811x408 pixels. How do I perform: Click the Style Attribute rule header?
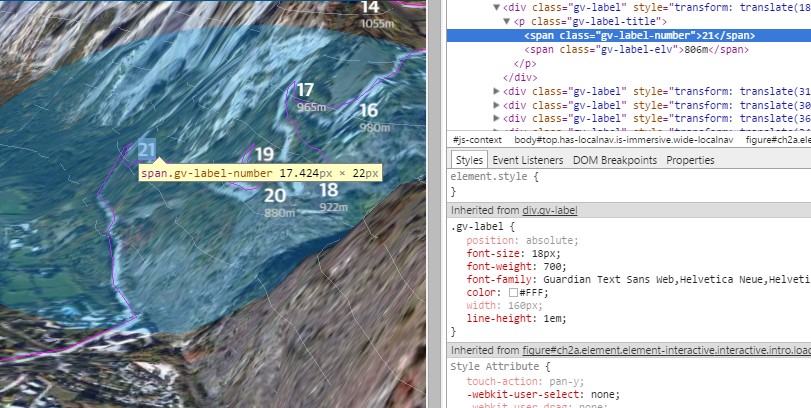point(500,367)
